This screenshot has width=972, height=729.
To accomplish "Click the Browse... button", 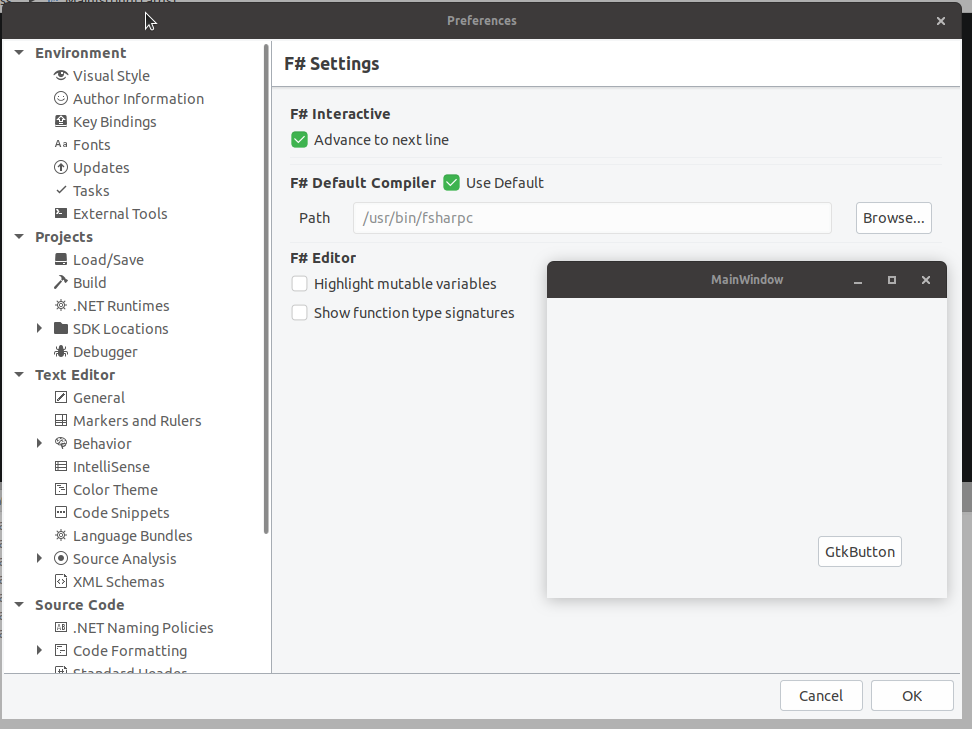I will pos(893,218).
